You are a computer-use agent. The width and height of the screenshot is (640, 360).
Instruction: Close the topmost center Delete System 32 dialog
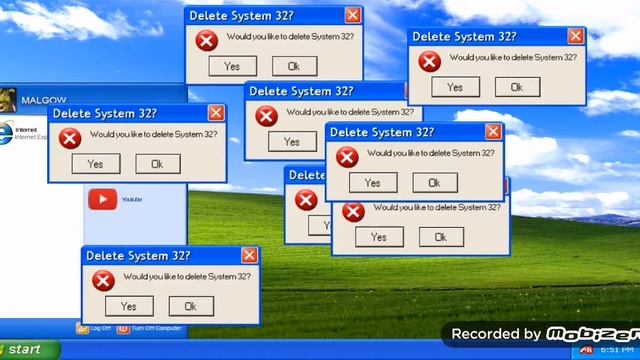click(353, 16)
